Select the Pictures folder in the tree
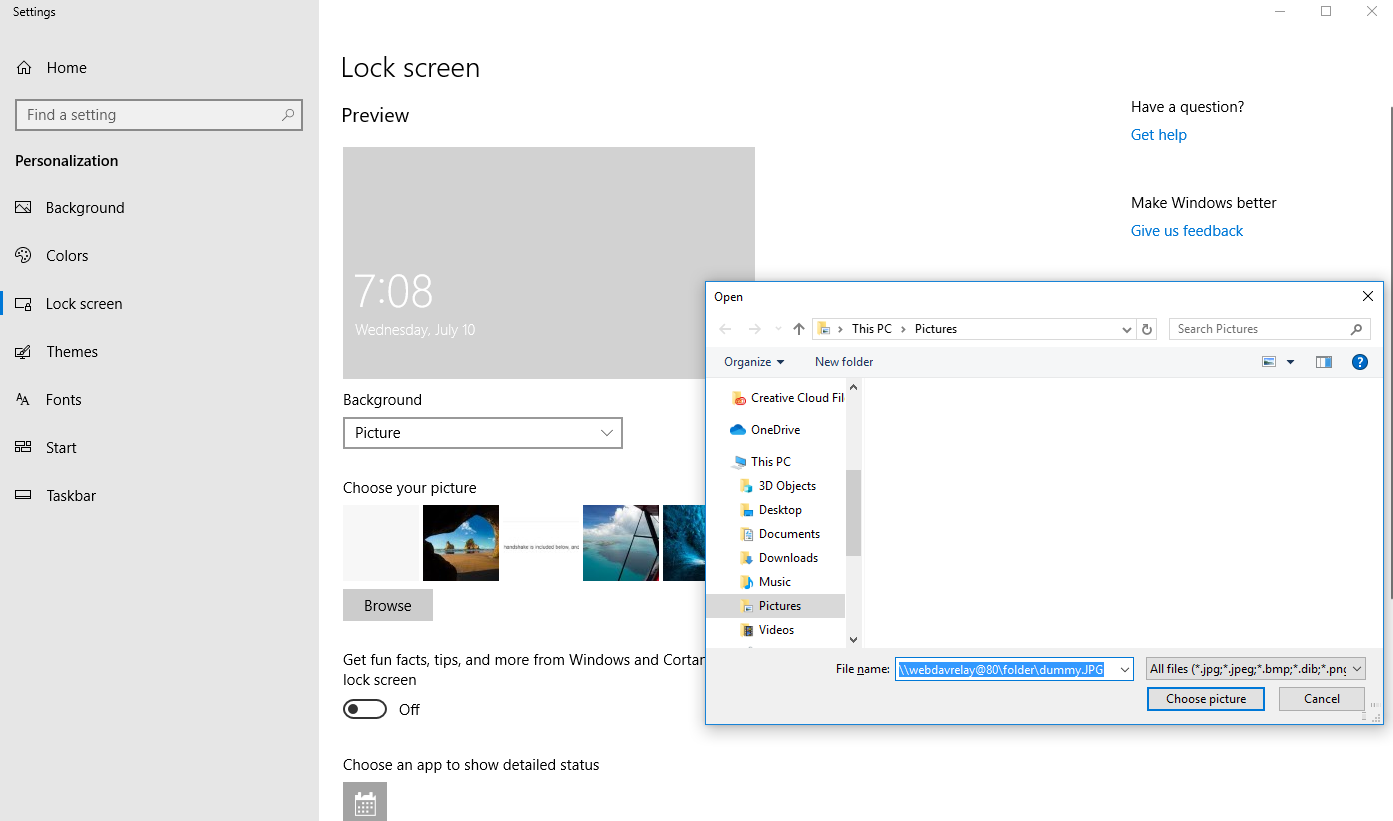1393x821 pixels. (x=775, y=606)
